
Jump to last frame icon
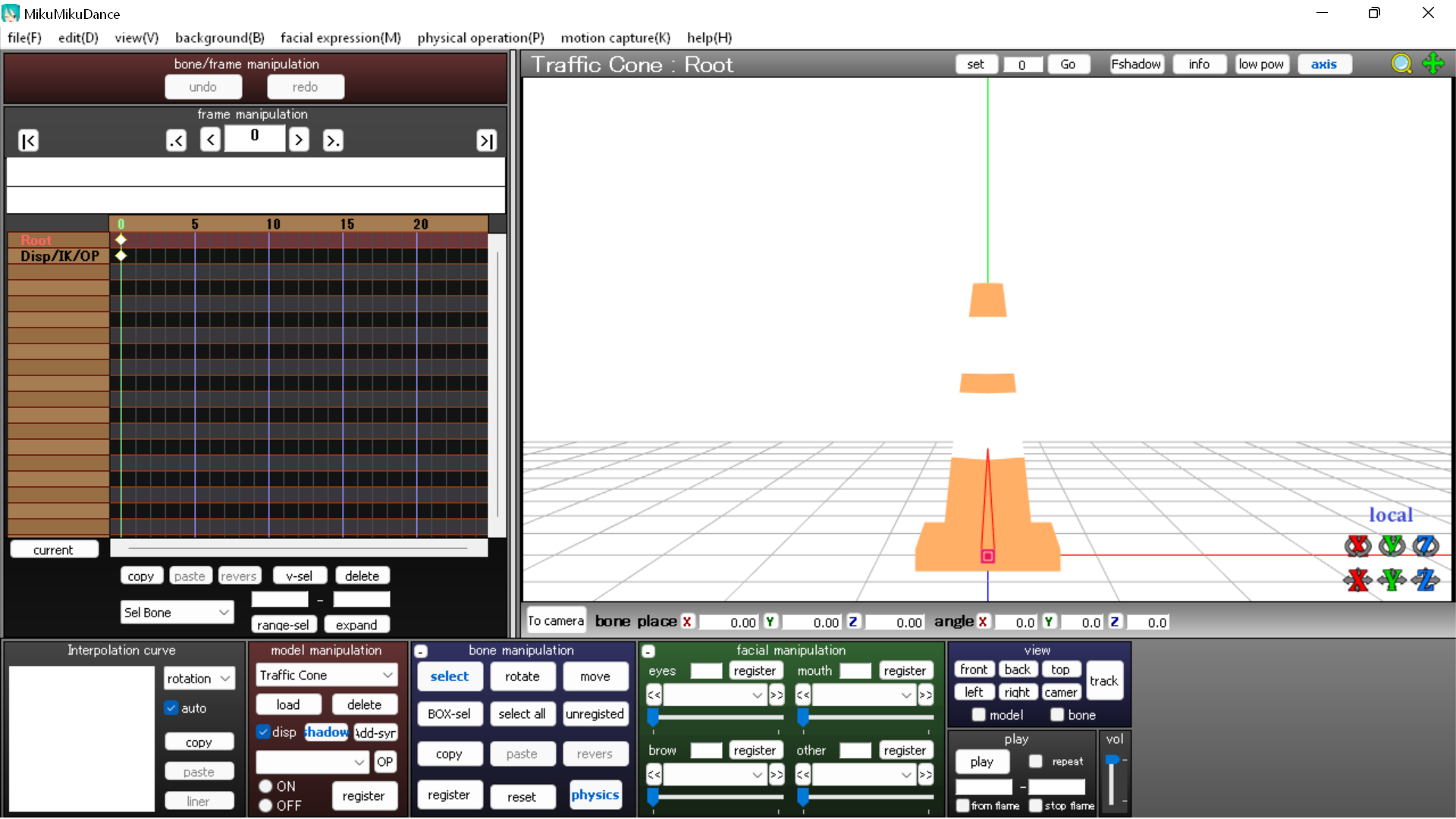coord(486,140)
